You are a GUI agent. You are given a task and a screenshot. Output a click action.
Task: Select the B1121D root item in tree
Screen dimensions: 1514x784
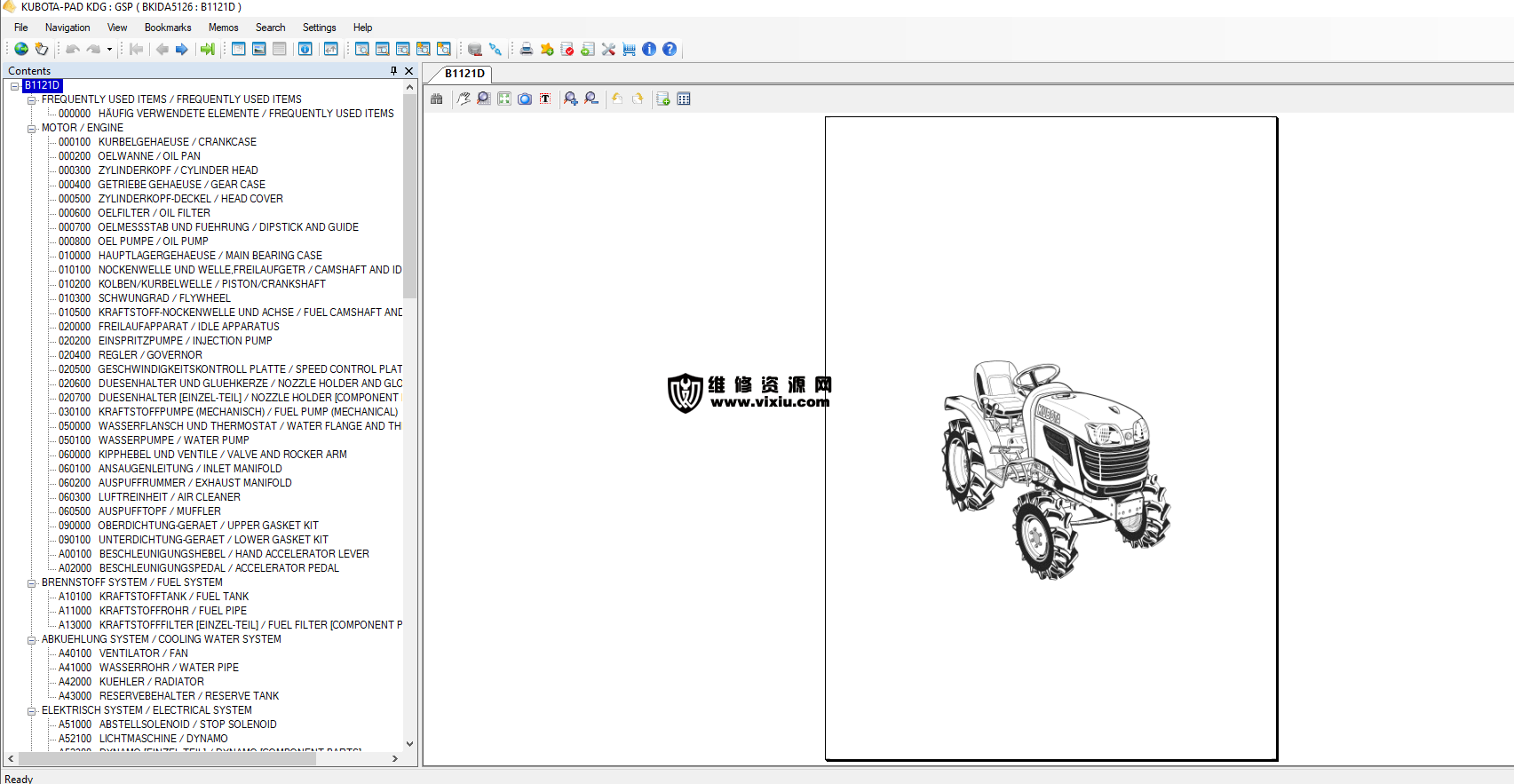(x=43, y=85)
